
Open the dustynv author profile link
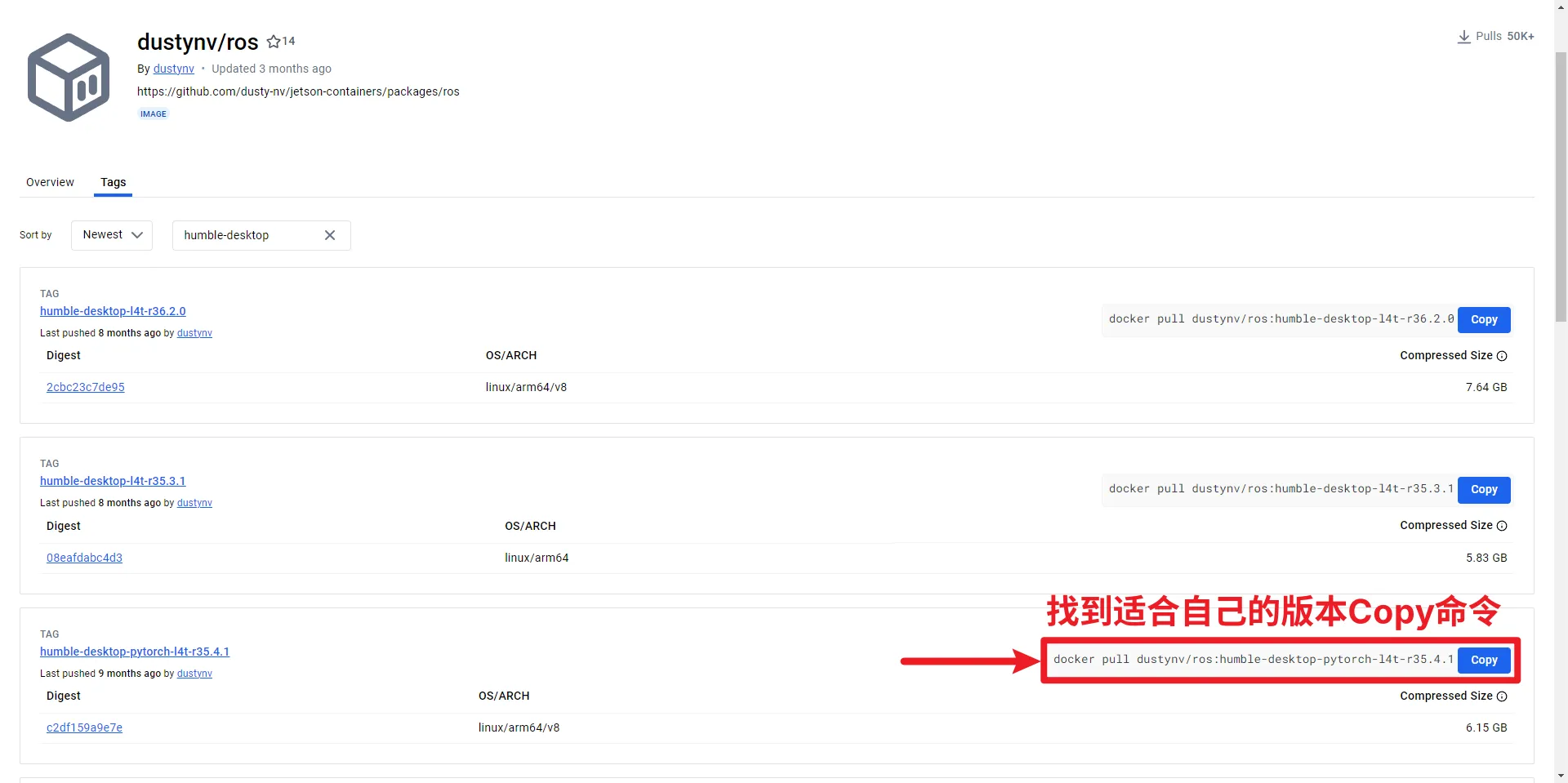[x=174, y=69]
